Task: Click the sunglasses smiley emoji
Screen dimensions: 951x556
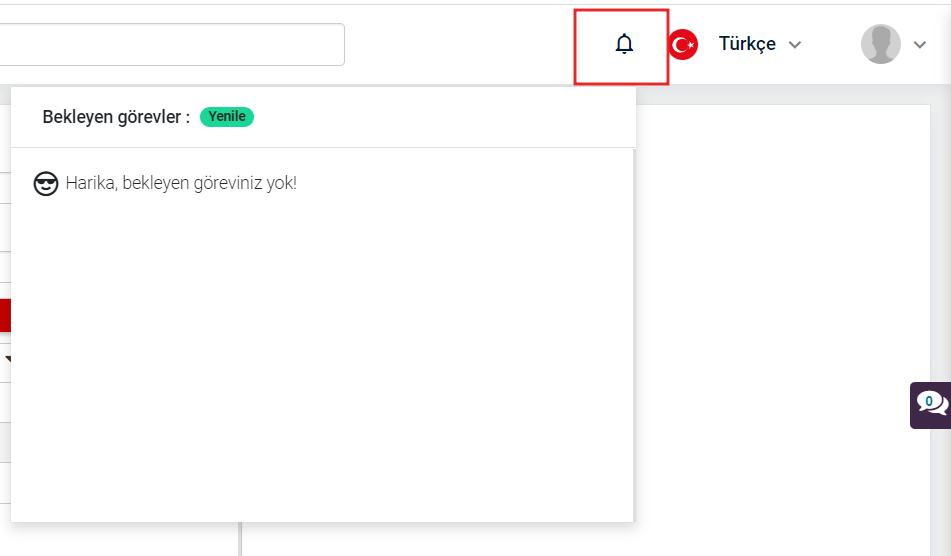Action: (x=45, y=183)
